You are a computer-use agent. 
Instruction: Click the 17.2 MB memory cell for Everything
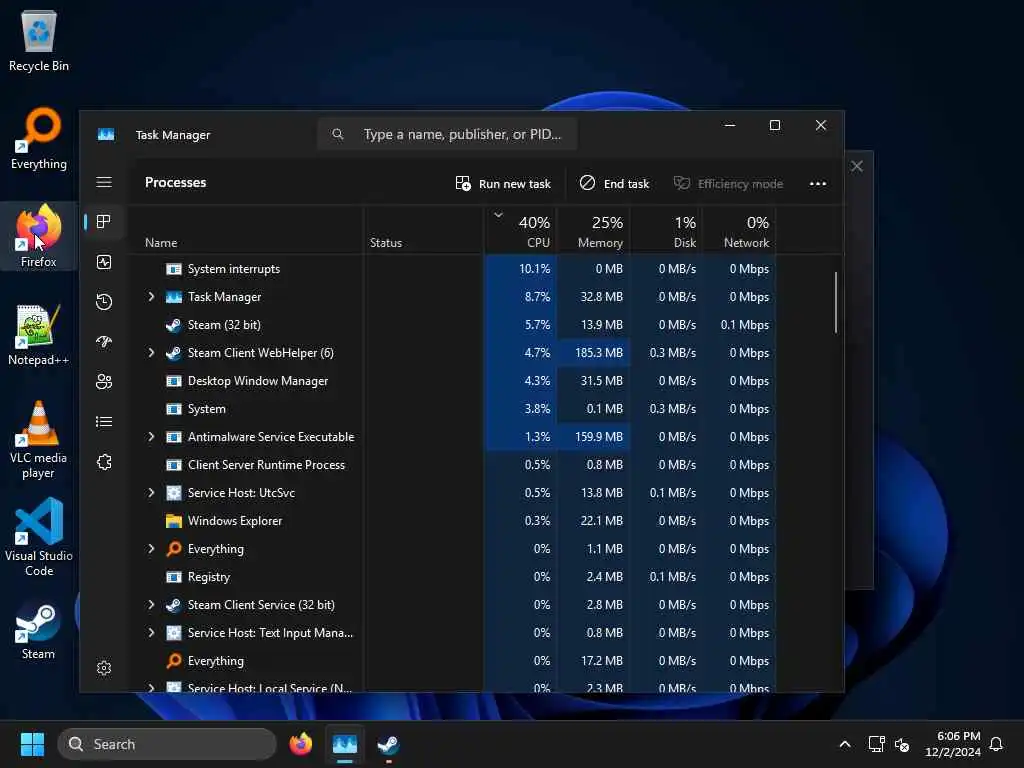point(594,661)
